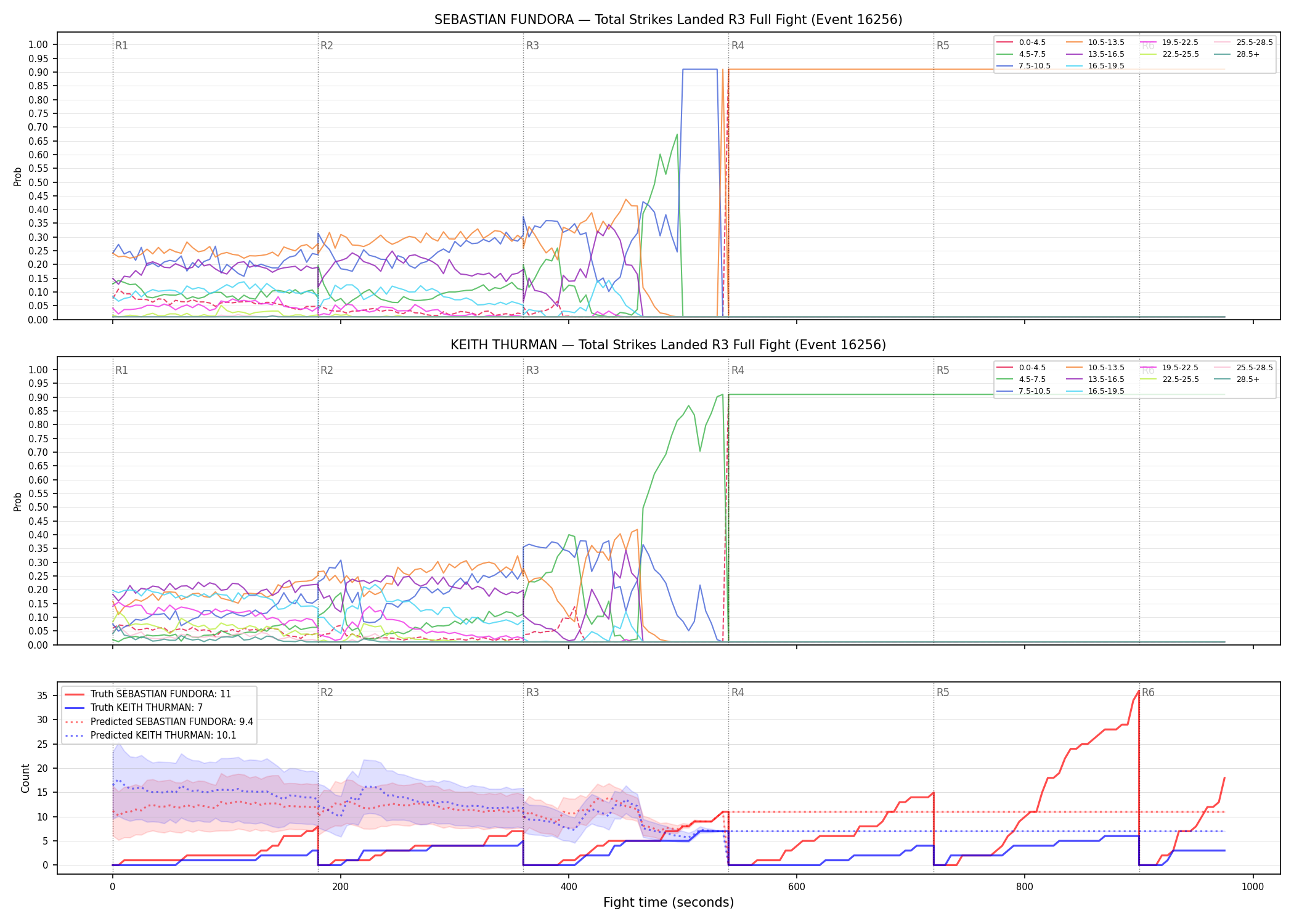Screen dimensions: 1294x924
Task: Click magenta 19.5-22.5 line swatch in Thurman legend
Action: coord(1149,368)
